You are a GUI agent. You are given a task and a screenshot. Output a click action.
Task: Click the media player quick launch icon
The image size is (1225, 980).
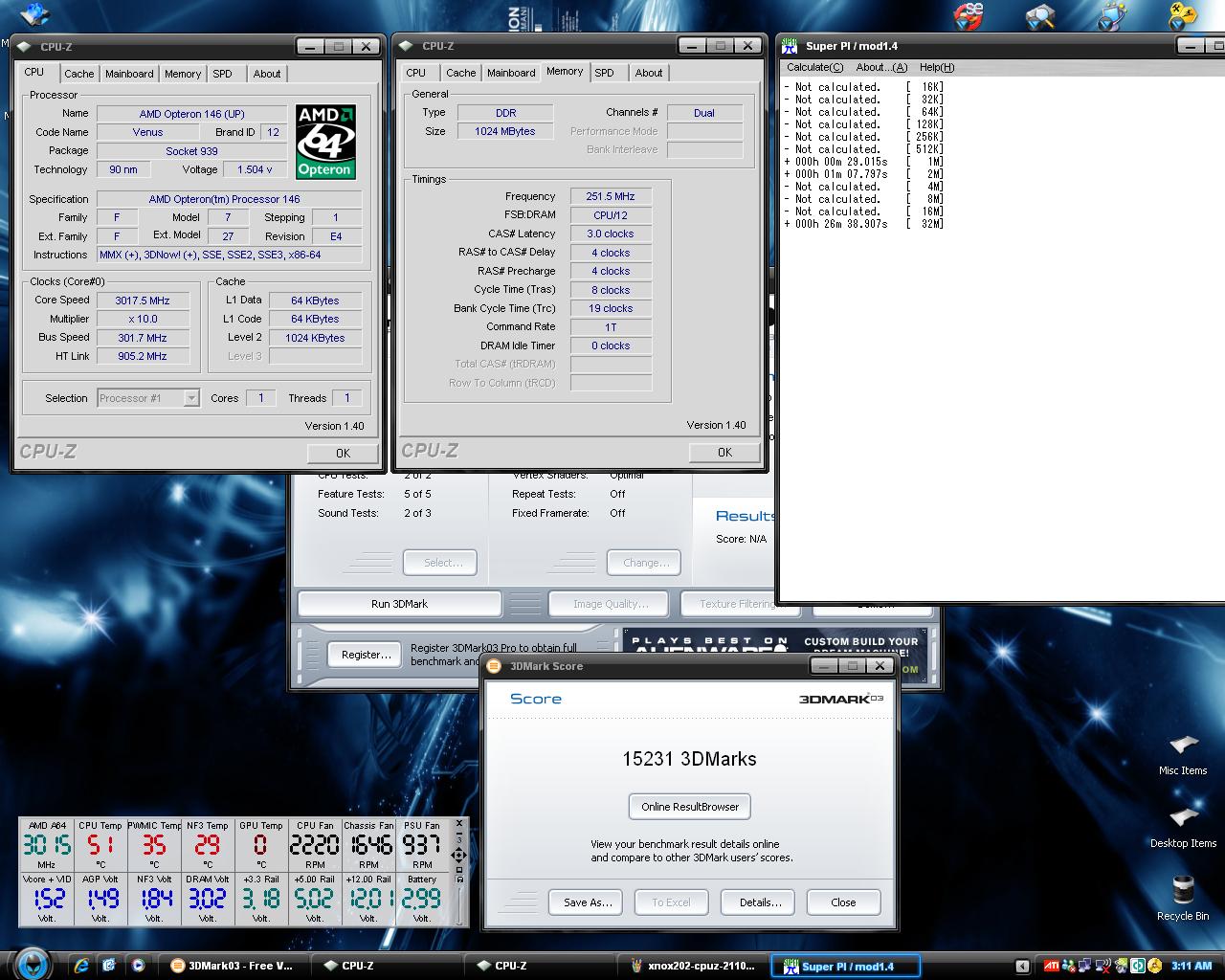(x=137, y=966)
